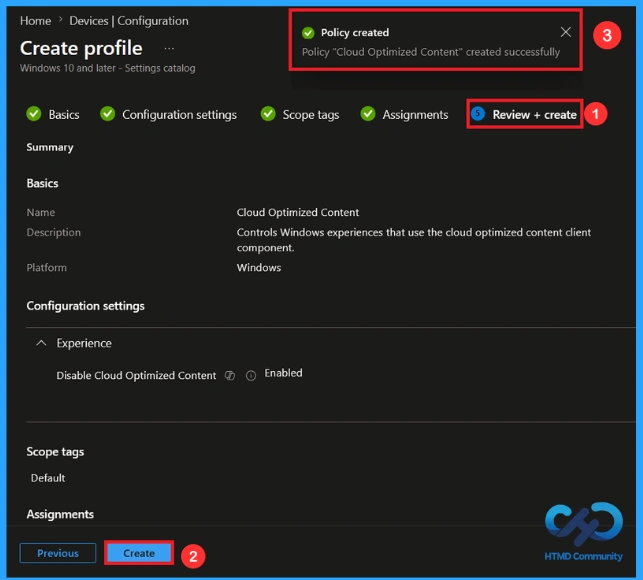Click the Disable Cloud Optimized Content setting name

pos(136,375)
